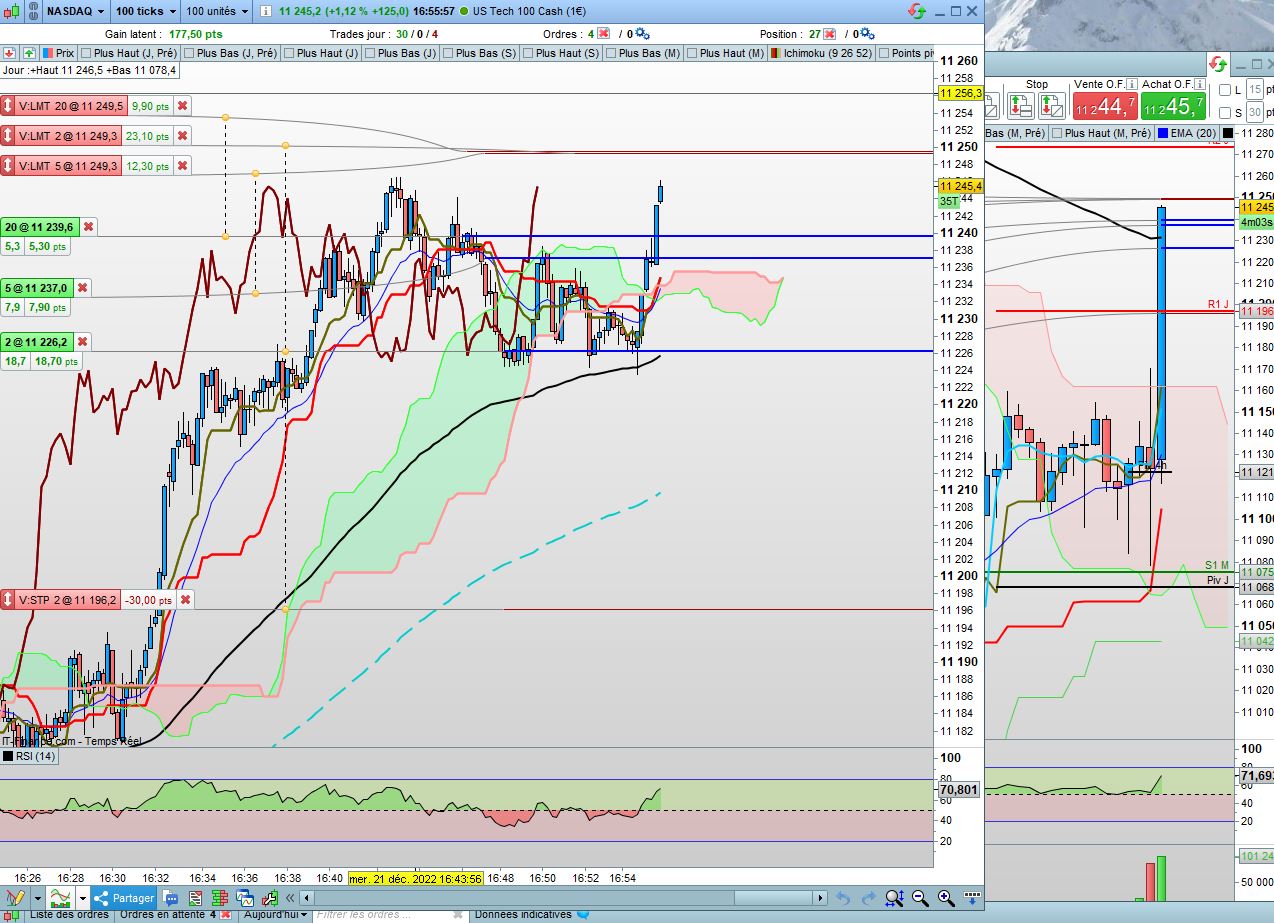
Task: Click the speech bubble comments icon
Action: 170,898
